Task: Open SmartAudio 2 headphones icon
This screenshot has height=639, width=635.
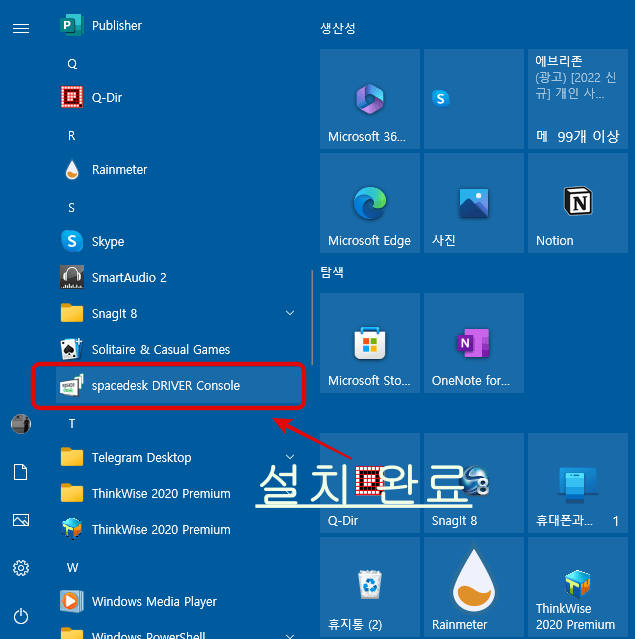Action: 72,277
